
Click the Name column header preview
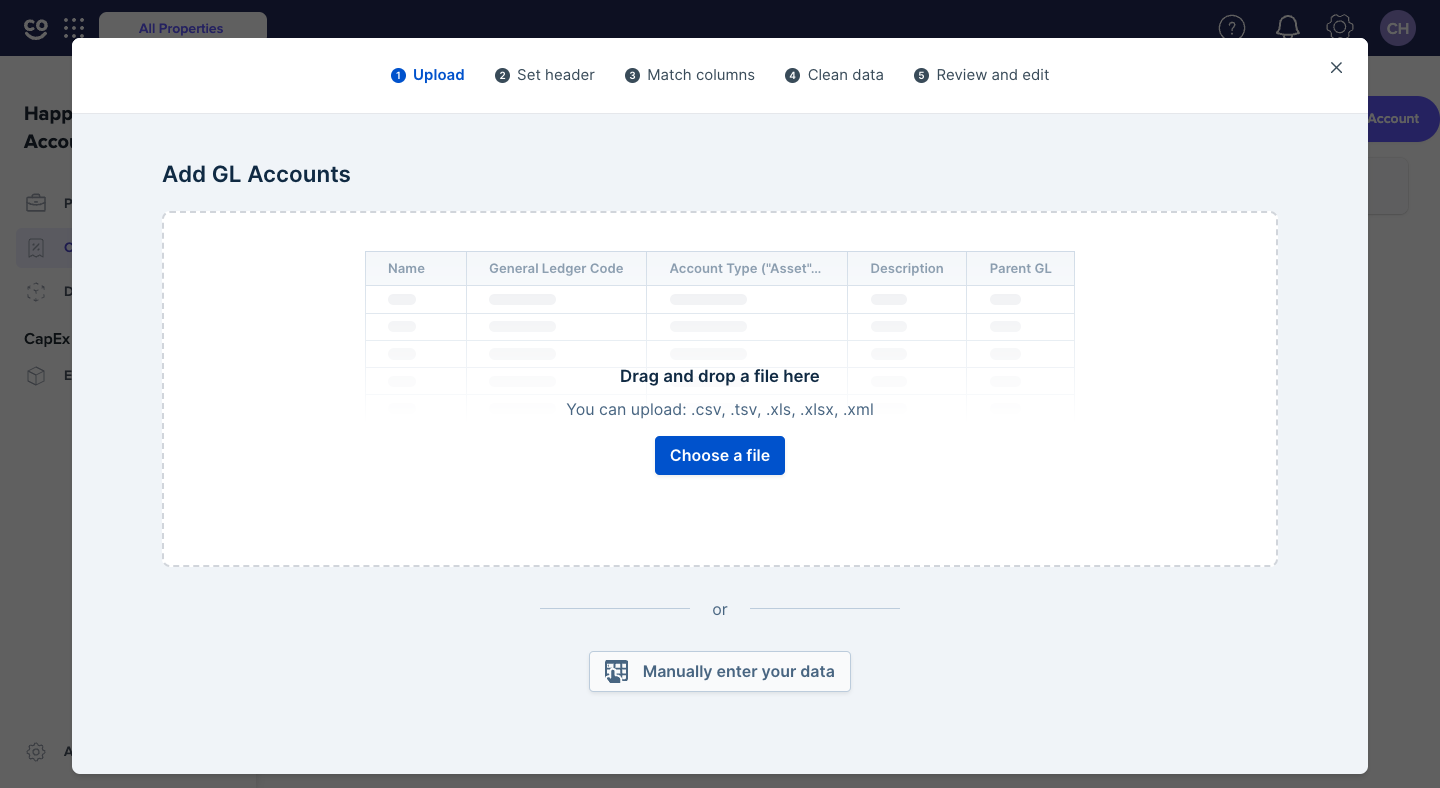[416, 268]
